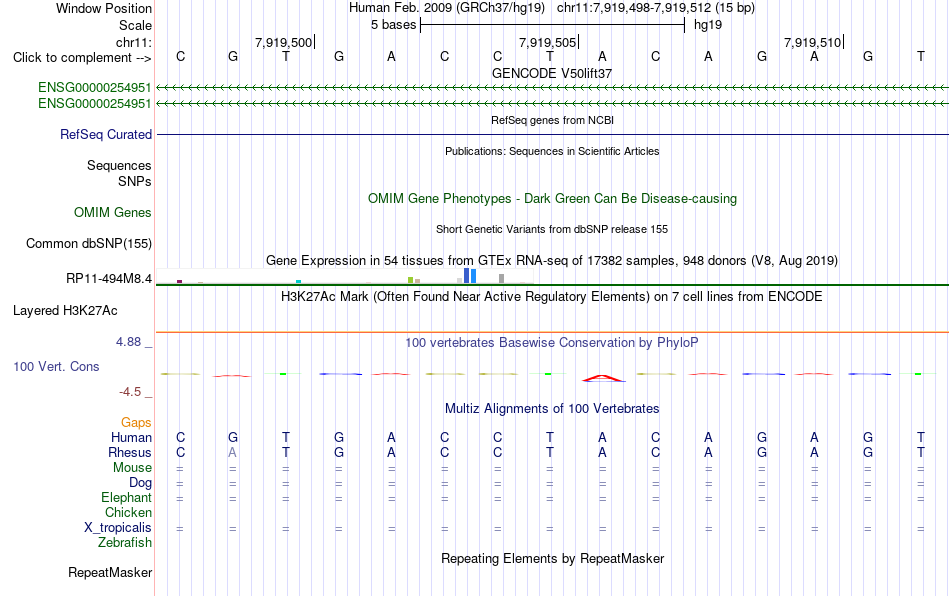Screen dimensions: 950x596
Task: Open Repeating Elements by RepeatMasker title
Action: pyautogui.click(x=552, y=558)
